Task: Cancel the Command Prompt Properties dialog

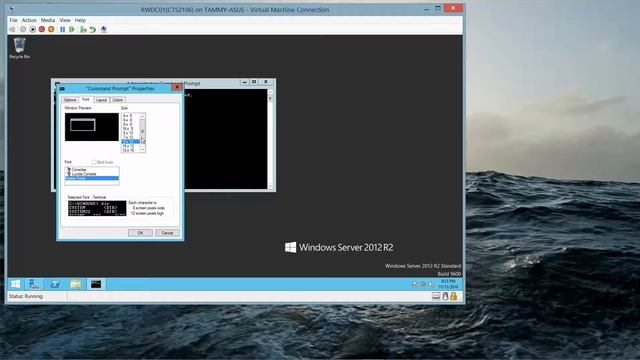Action: 167,233
